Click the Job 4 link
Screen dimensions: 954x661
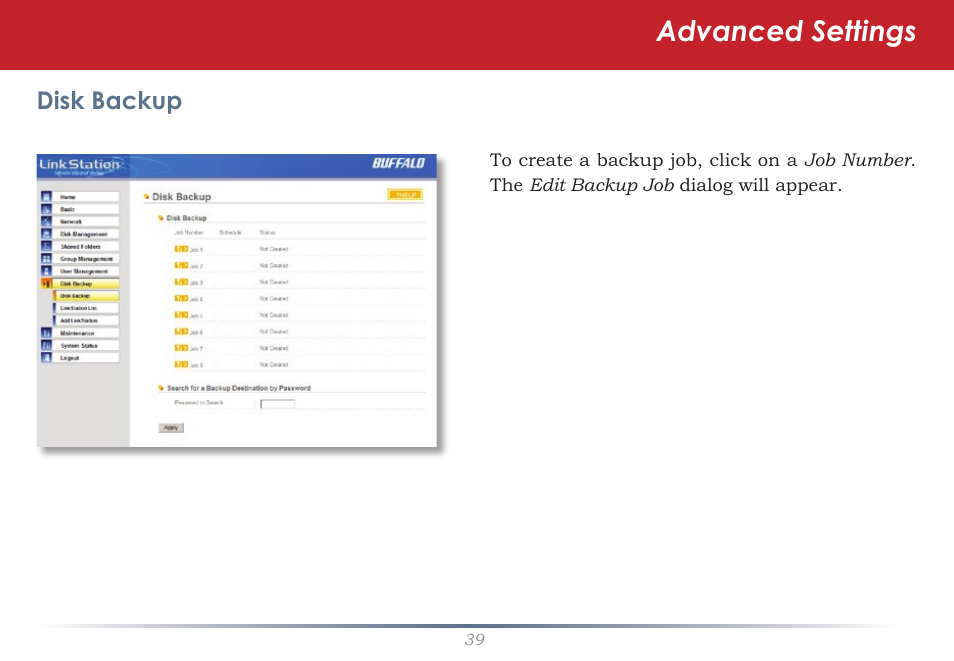(x=197, y=299)
